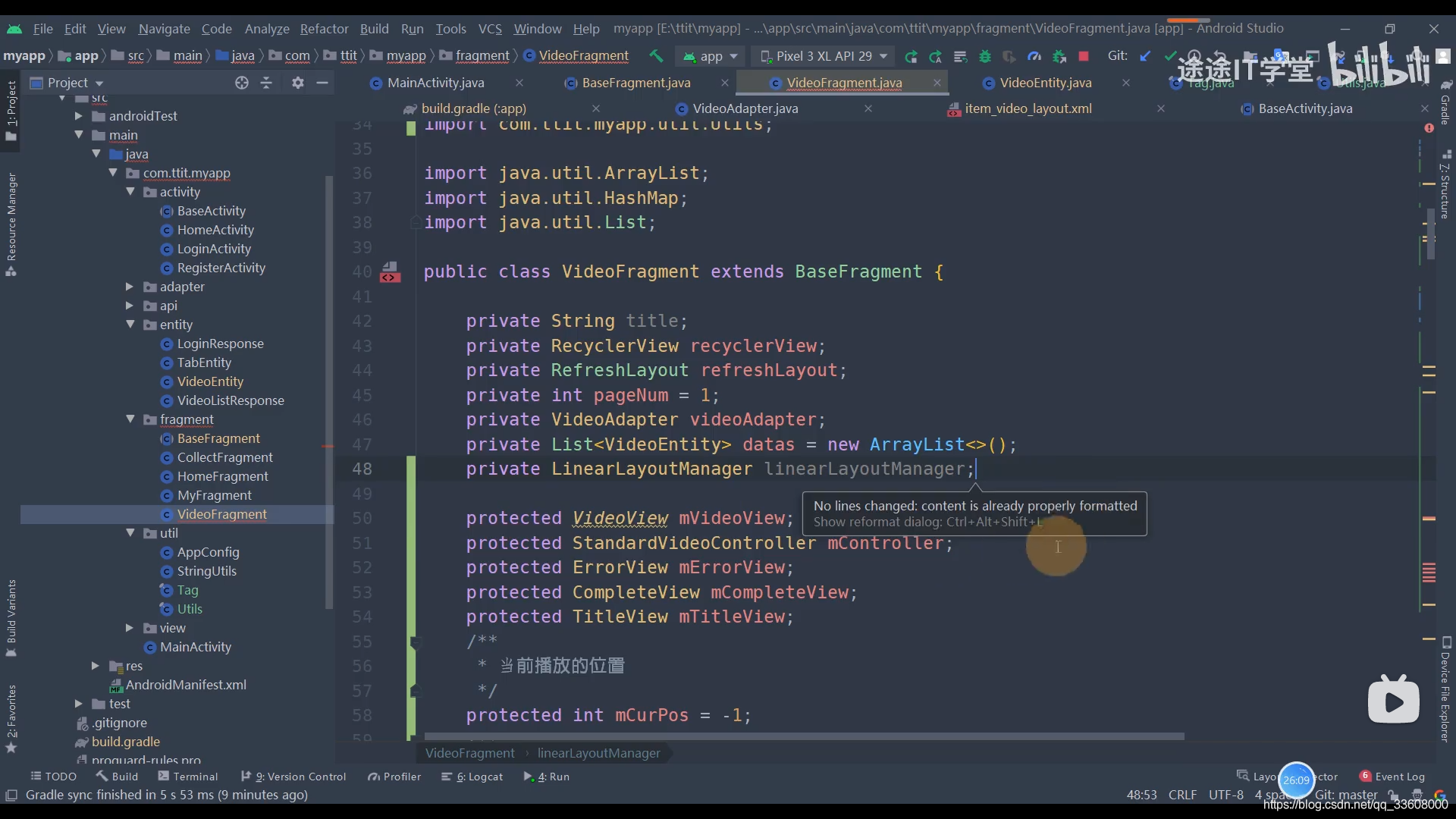Switch to the BaseActivity.java tab
Image resolution: width=1456 pixels, height=819 pixels.
(x=1304, y=108)
